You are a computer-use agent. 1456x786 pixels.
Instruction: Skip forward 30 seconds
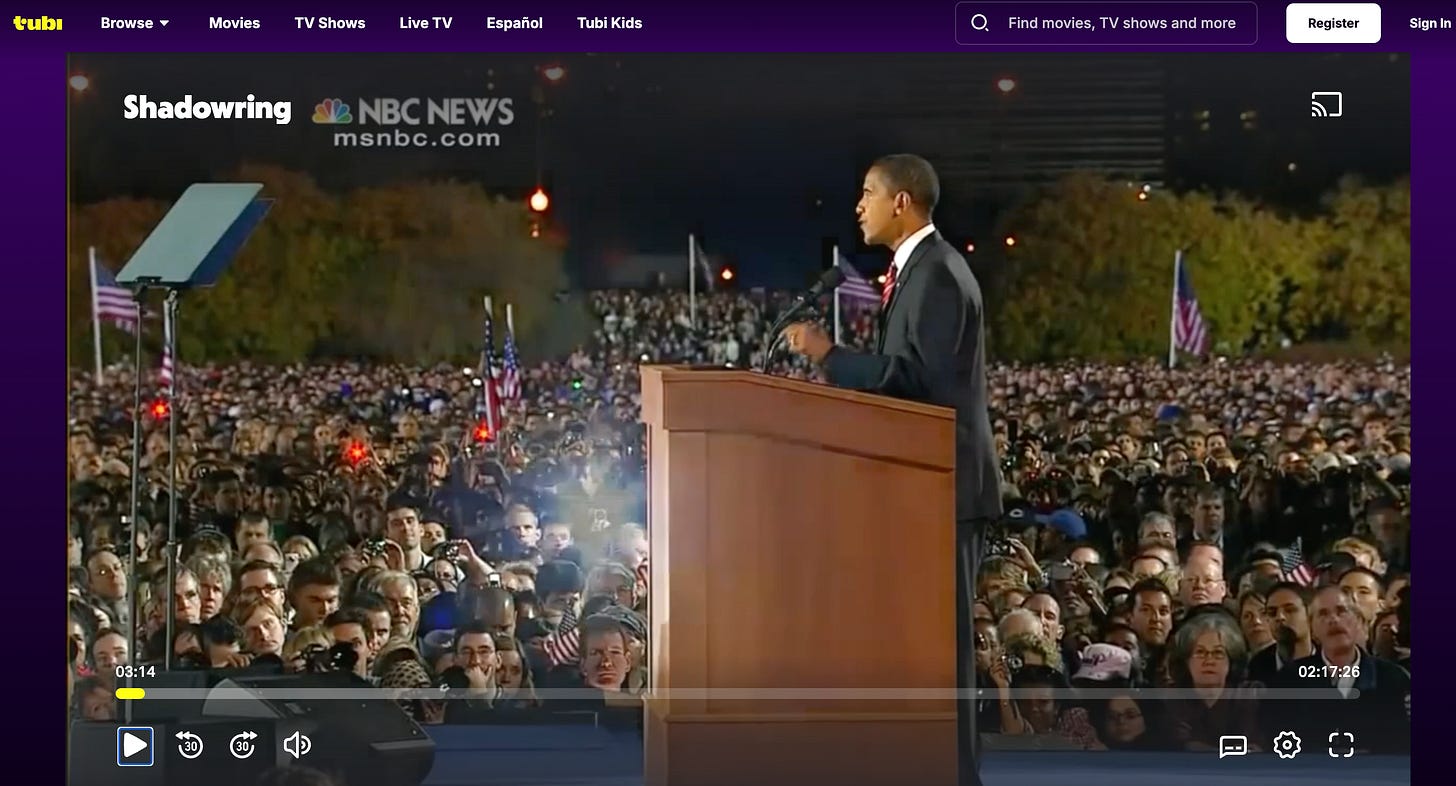pyautogui.click(x=243, y=745)
